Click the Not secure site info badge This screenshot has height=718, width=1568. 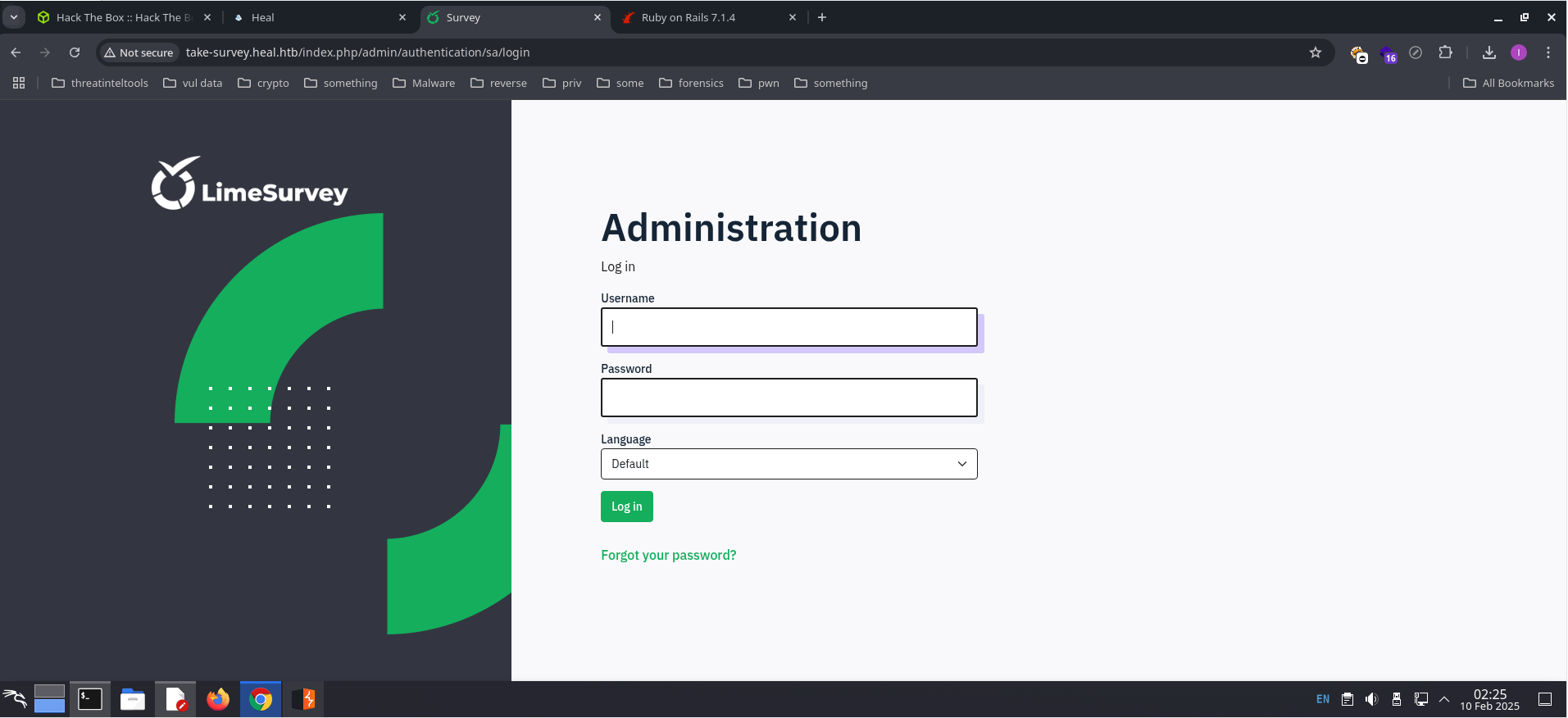(x=139, y=52)
